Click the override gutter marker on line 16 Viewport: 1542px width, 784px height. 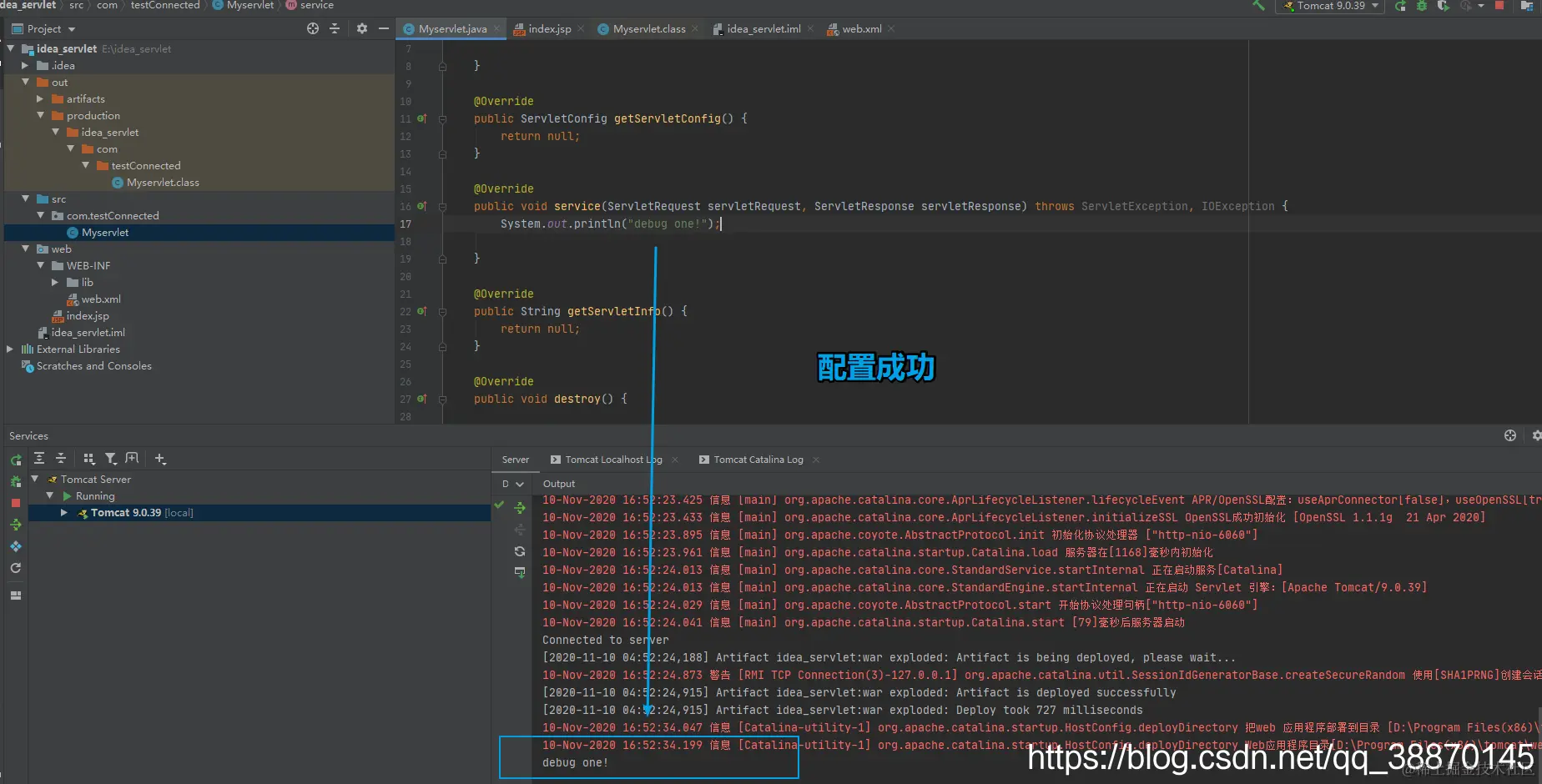[421, 206]
